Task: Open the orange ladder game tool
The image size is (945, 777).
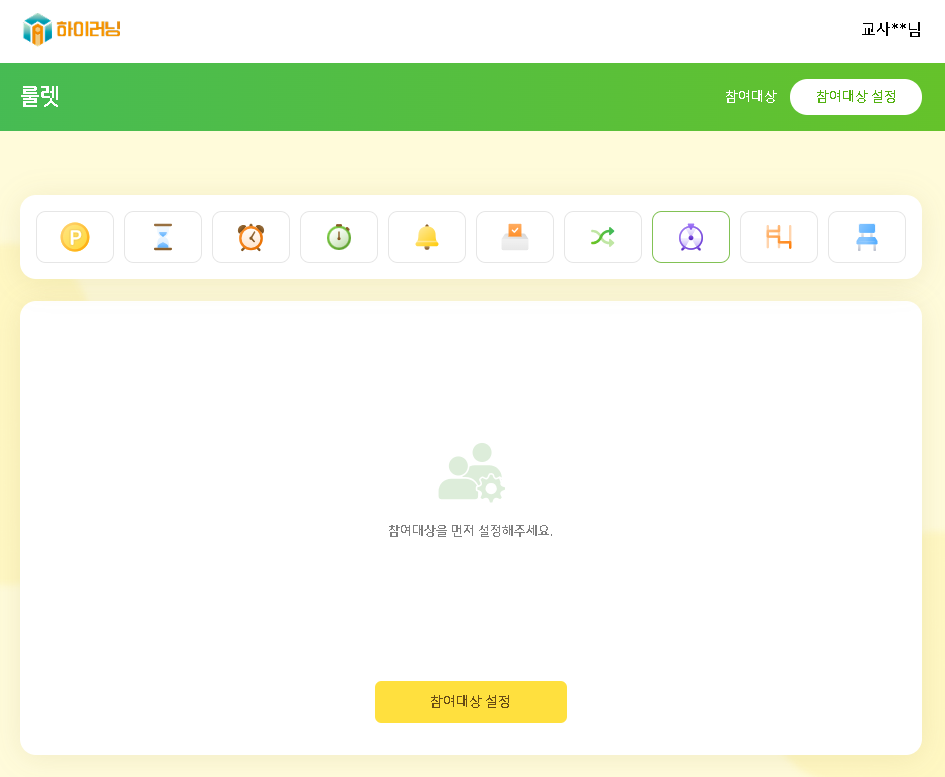Action: 779,237
